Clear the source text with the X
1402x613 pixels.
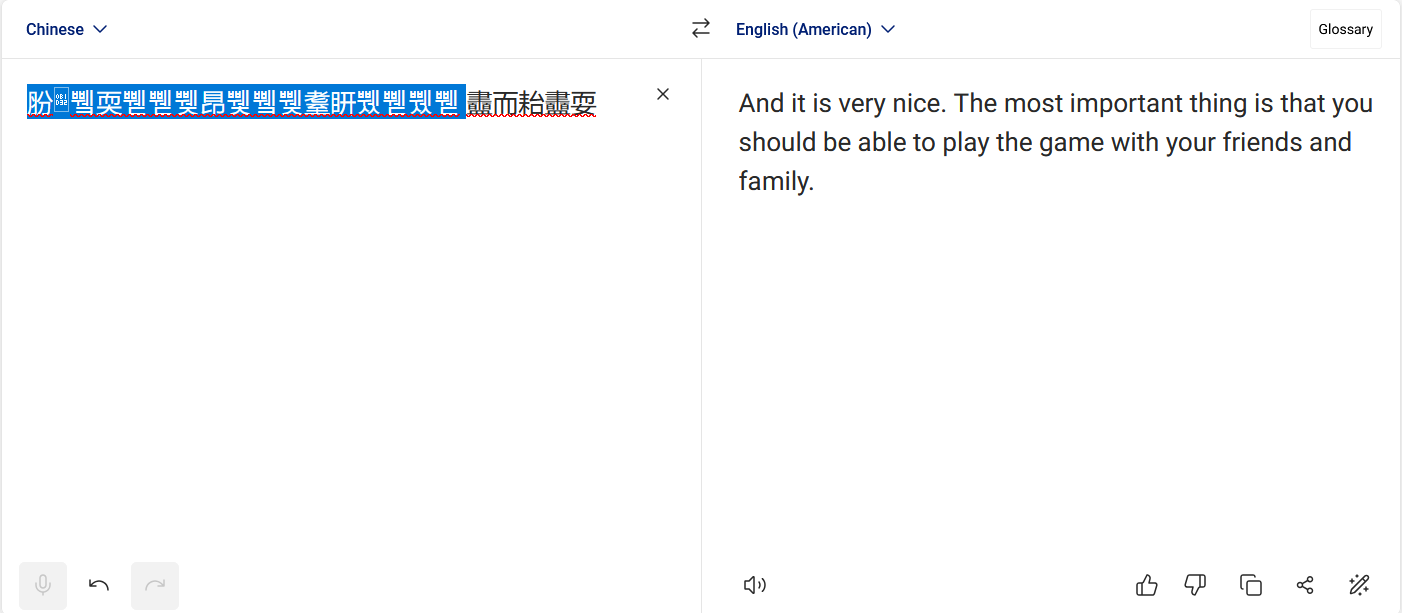point(662,94)
